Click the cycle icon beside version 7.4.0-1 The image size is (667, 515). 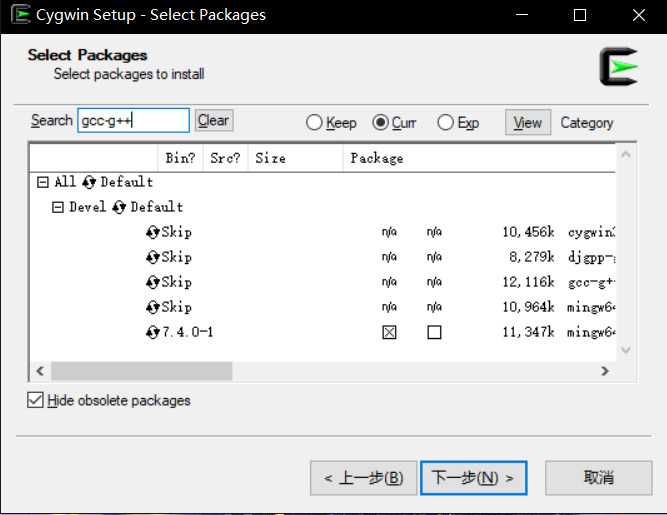coord(152,332)
